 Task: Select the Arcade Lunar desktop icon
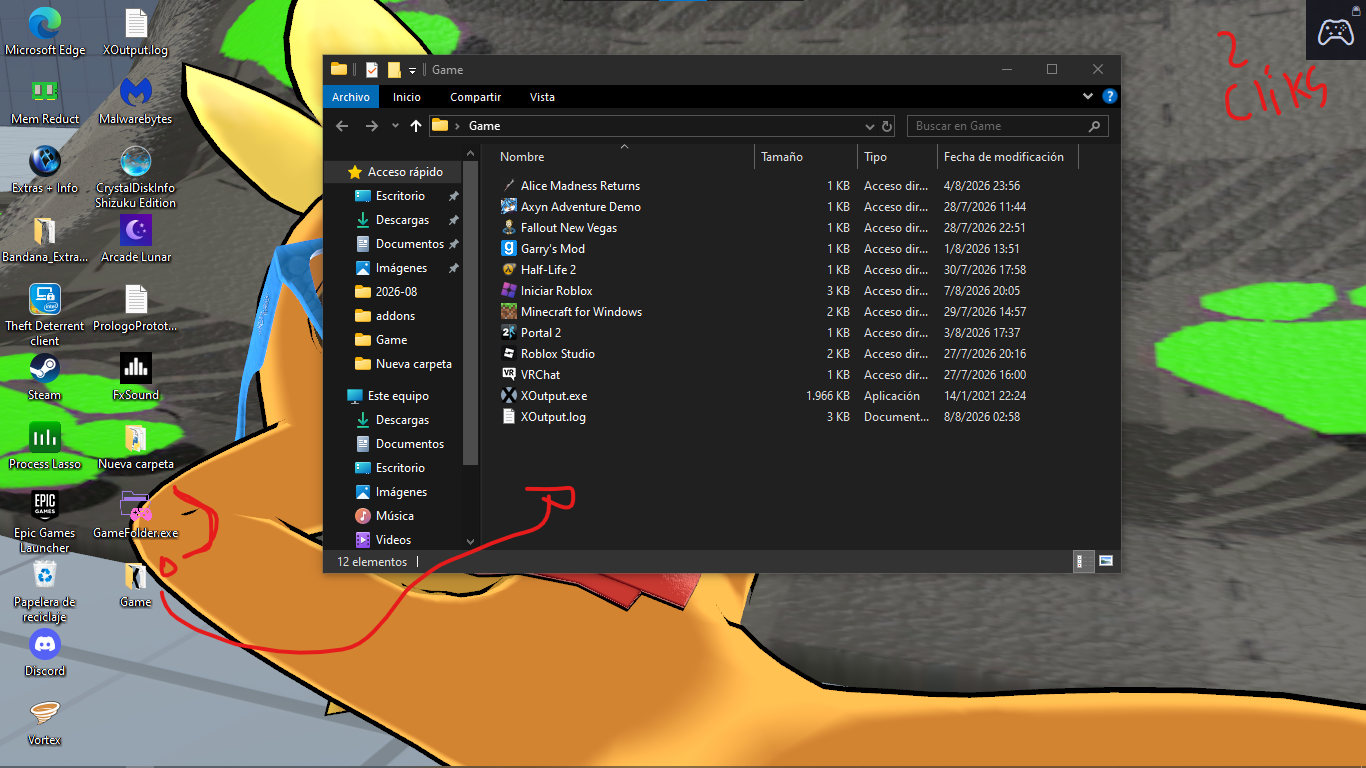click(136, 239)
